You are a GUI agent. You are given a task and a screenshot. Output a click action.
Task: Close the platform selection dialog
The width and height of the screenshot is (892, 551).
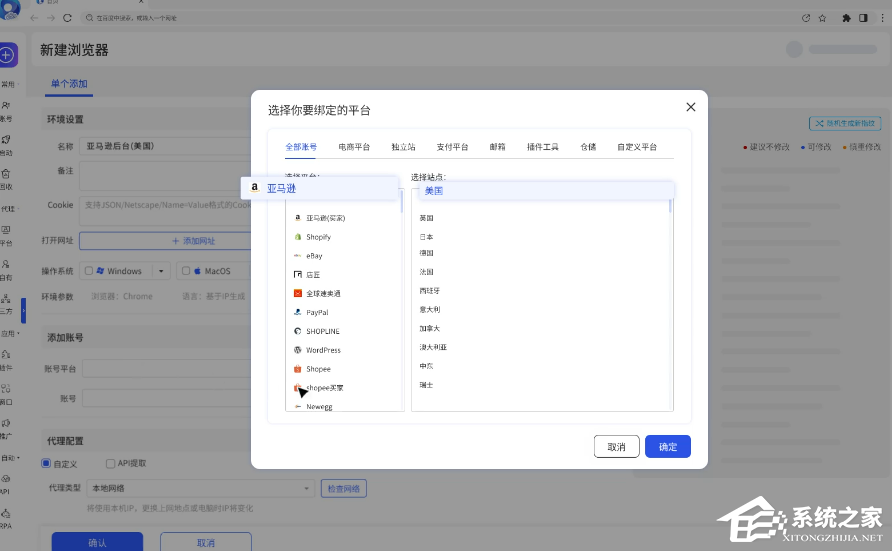click(690, 107)
